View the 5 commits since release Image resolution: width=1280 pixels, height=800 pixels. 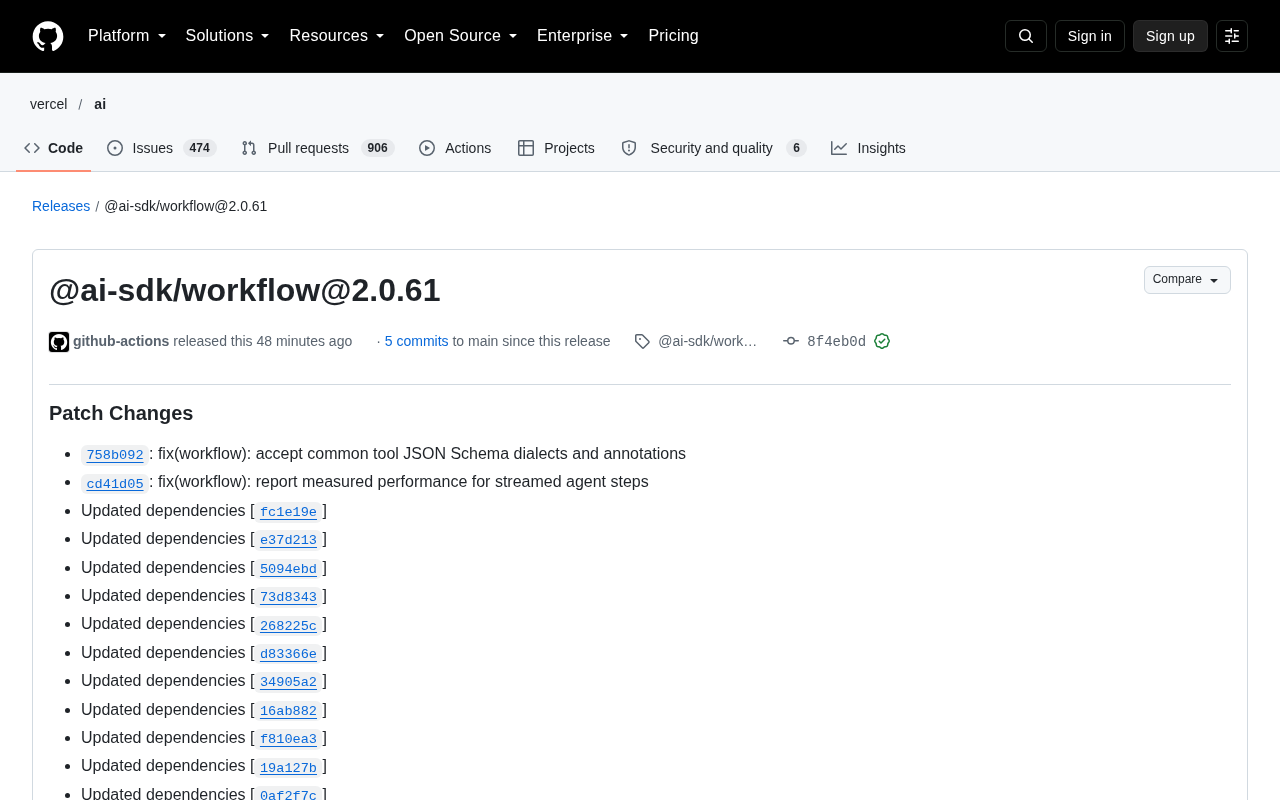tap(417, 341)
